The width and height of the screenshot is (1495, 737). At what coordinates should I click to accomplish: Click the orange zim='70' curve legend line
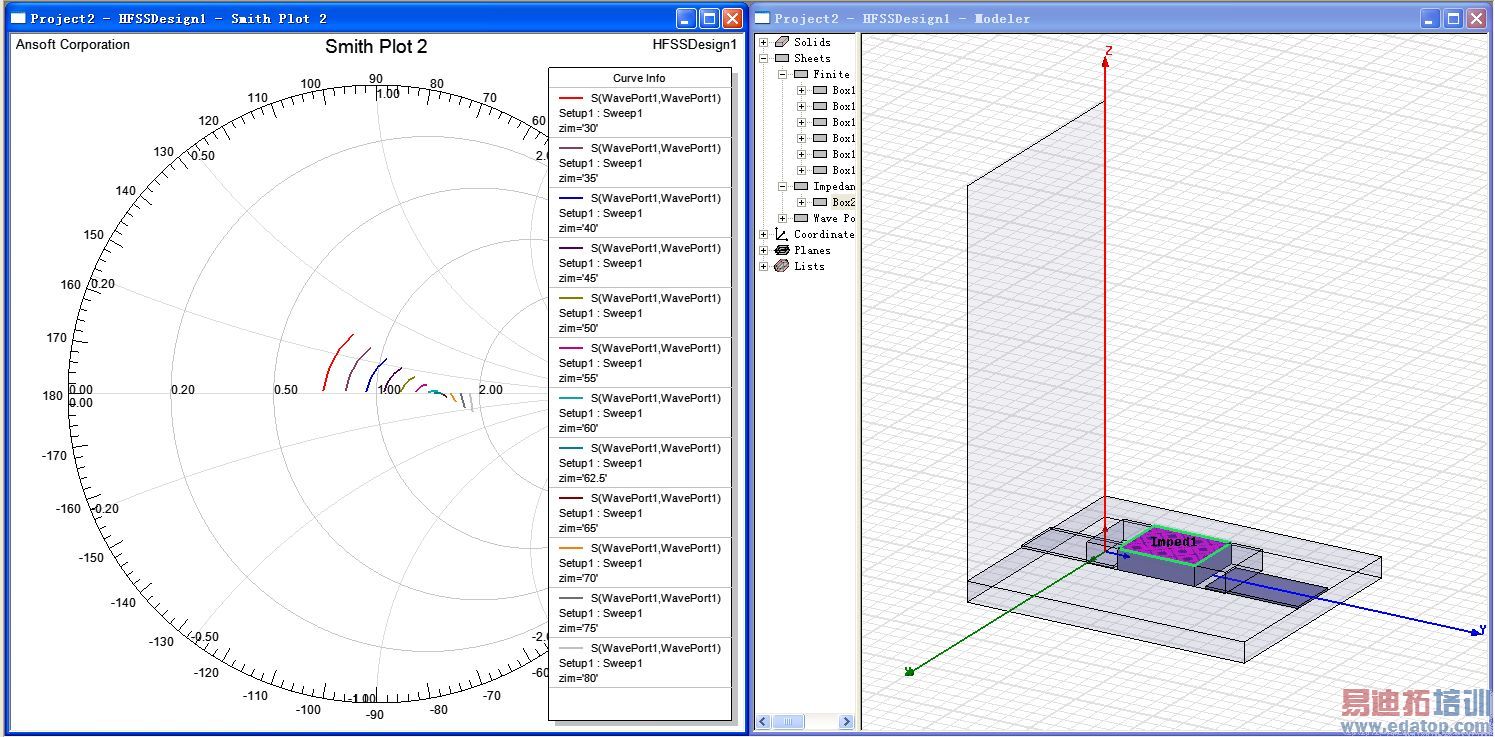pyautogui.click(x=570, y=548)
